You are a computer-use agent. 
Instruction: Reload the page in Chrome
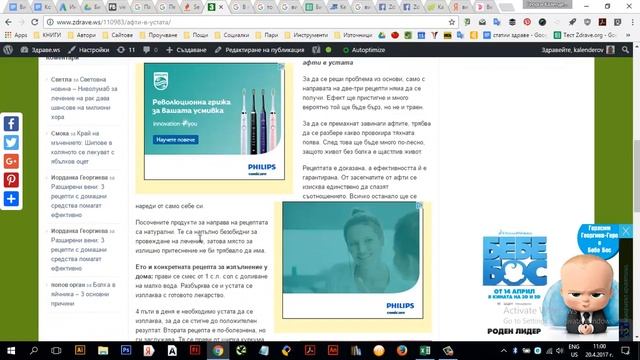(35, 22)
